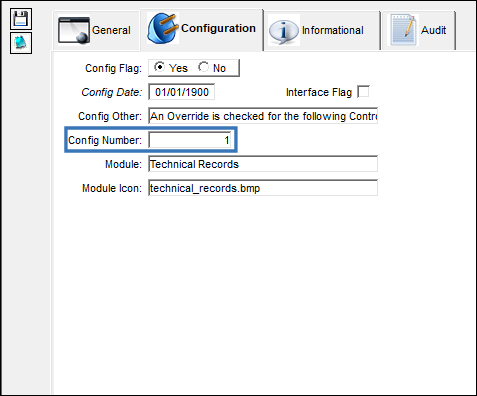The image size is (477, 396).
Task: Set Config Flag to Yes
Action: (x=160, y=67)
